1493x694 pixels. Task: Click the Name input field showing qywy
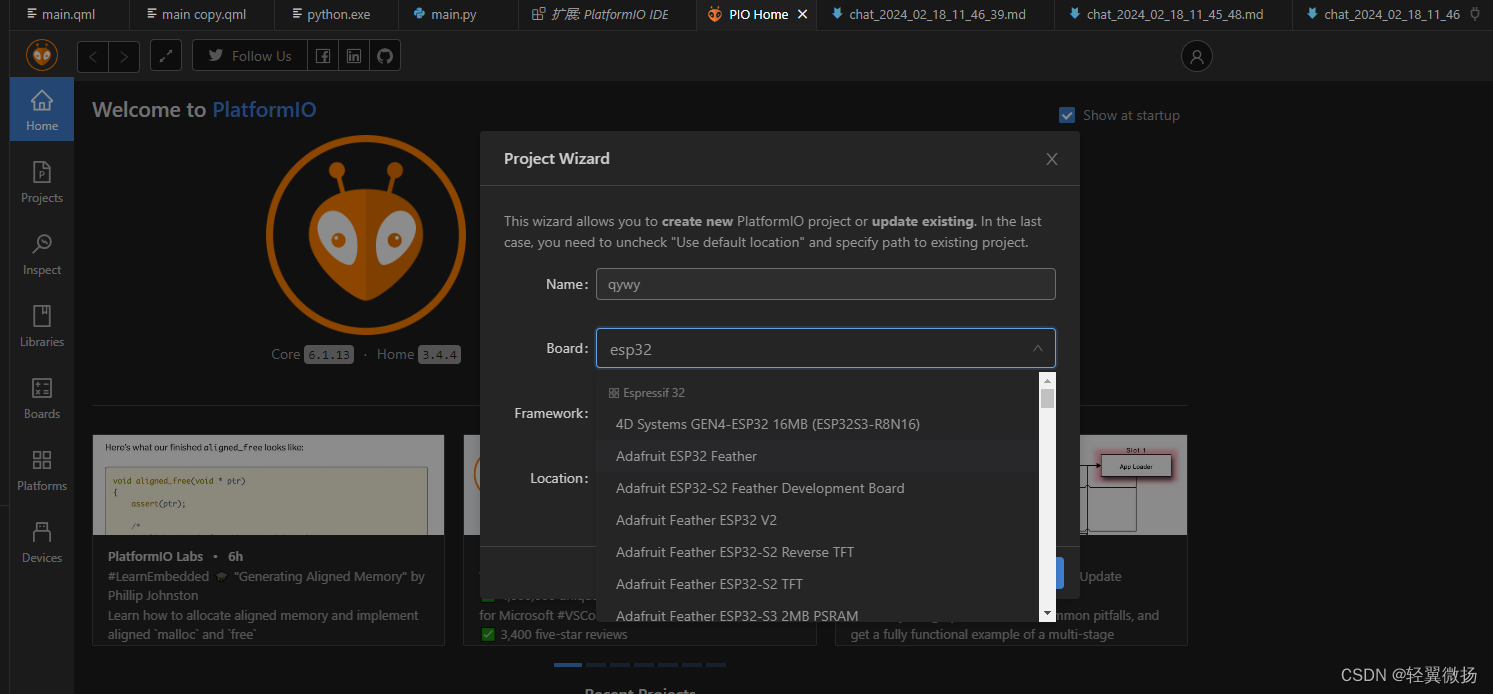(x=825, y=284)
